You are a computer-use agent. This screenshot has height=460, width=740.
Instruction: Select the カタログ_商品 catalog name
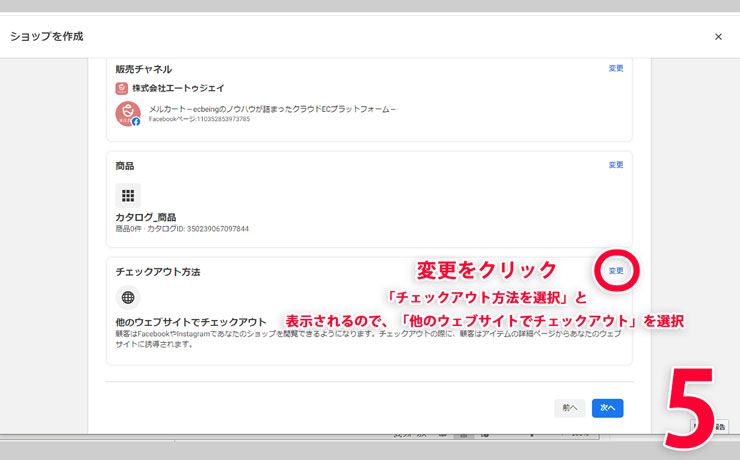[146, 217]
